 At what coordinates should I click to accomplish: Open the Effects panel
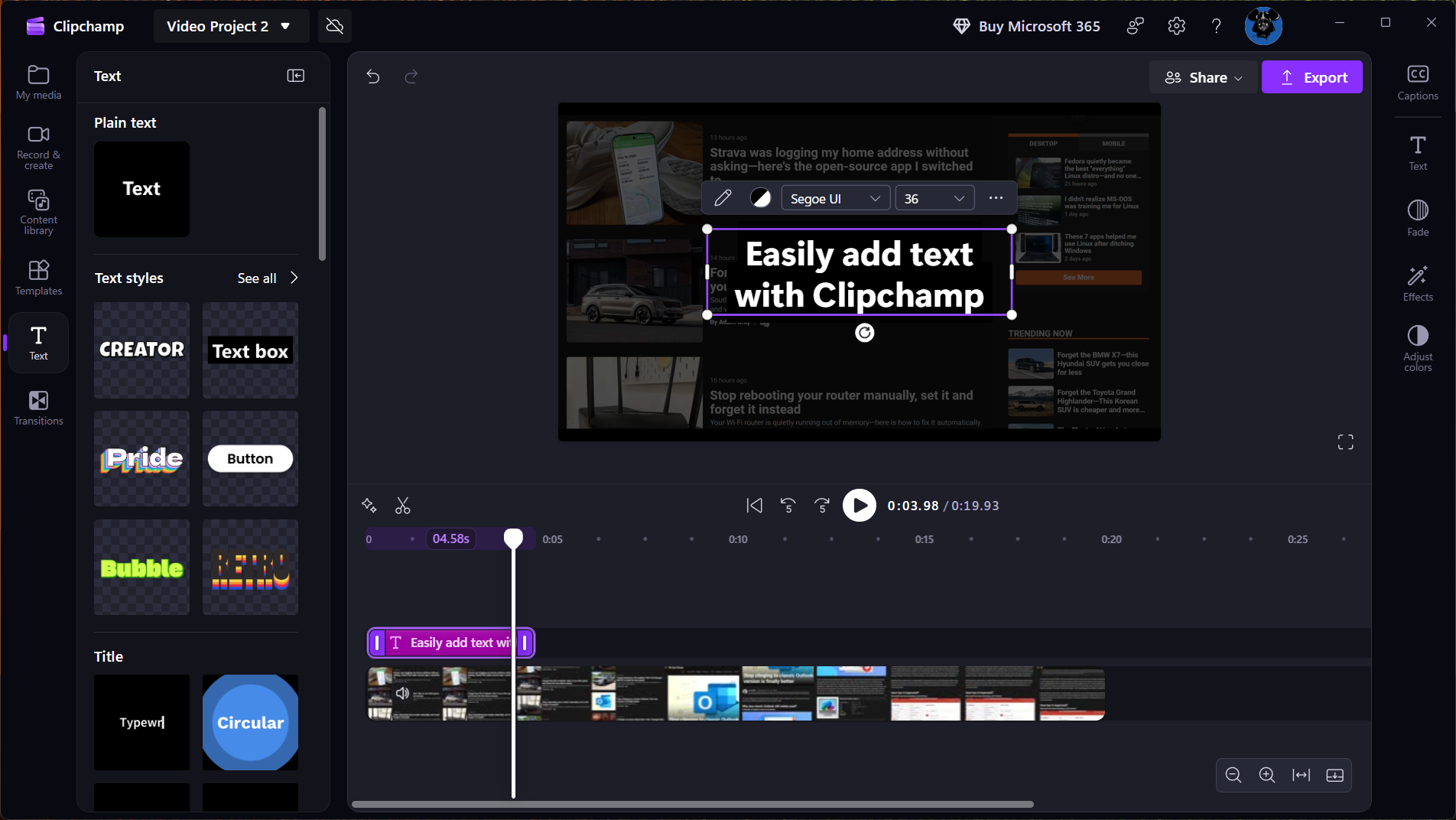(x=1418, y=283)
